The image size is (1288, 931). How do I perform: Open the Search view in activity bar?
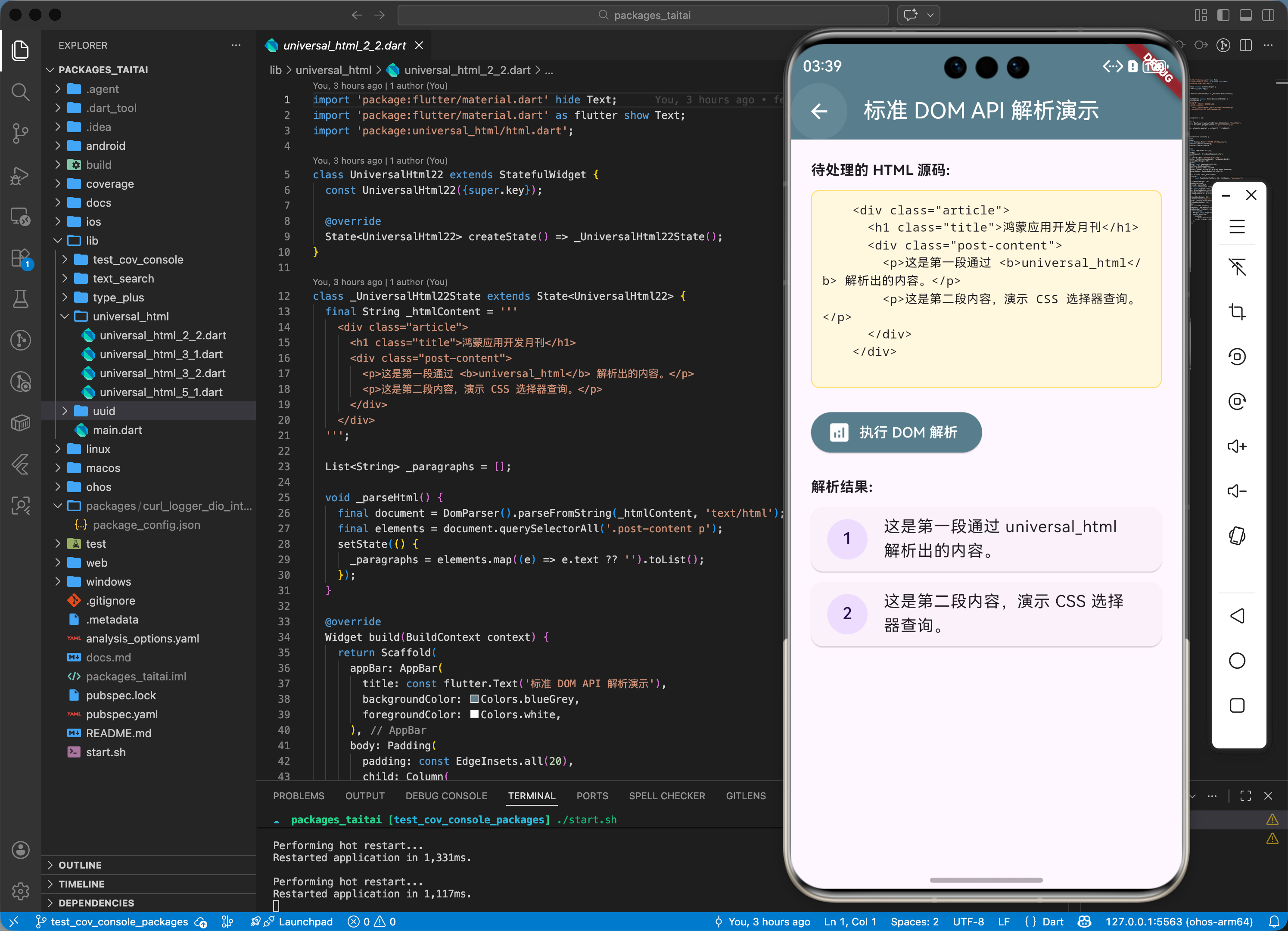click(20, 92)
